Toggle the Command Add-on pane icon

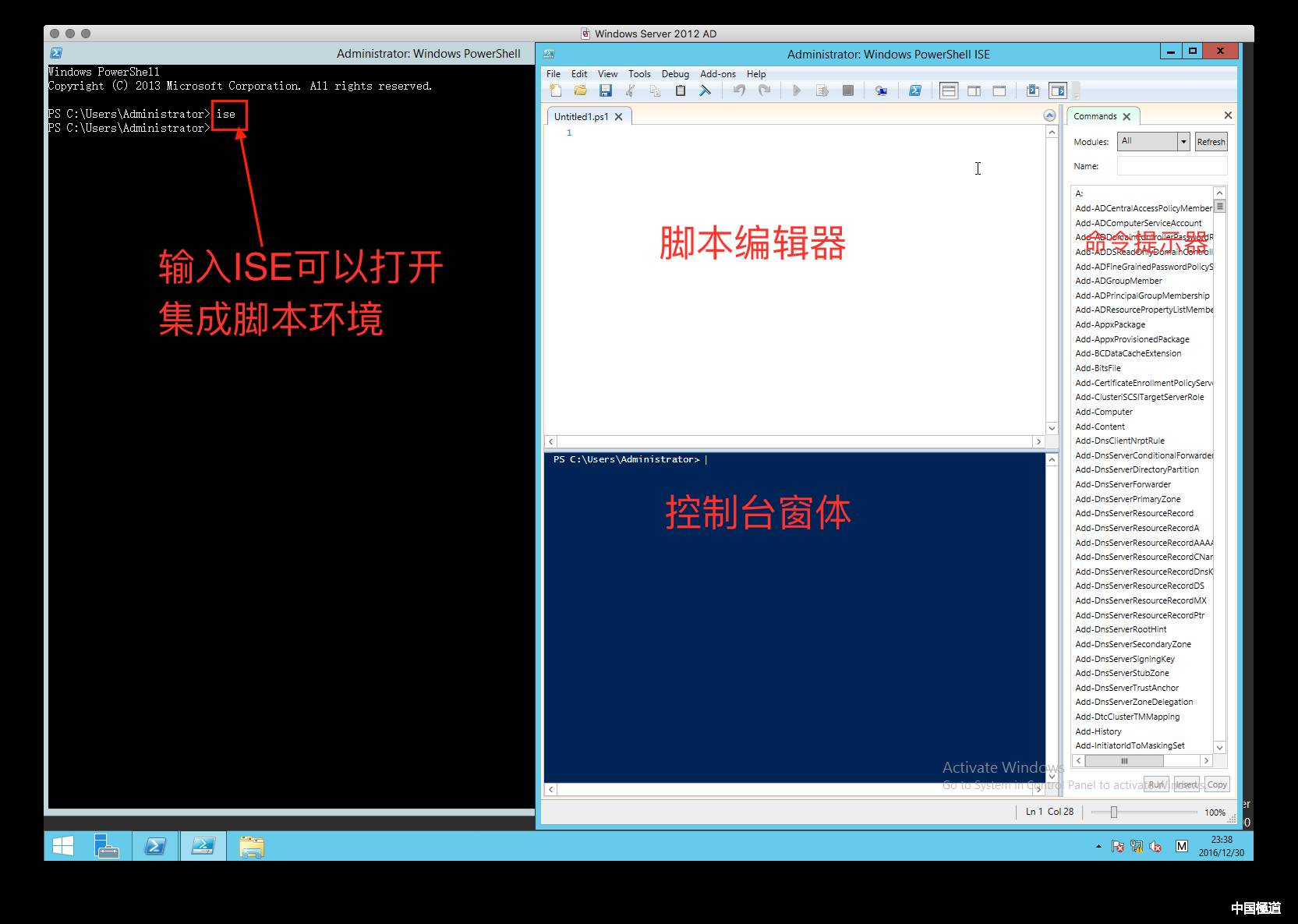click(x=1058, y=90)
